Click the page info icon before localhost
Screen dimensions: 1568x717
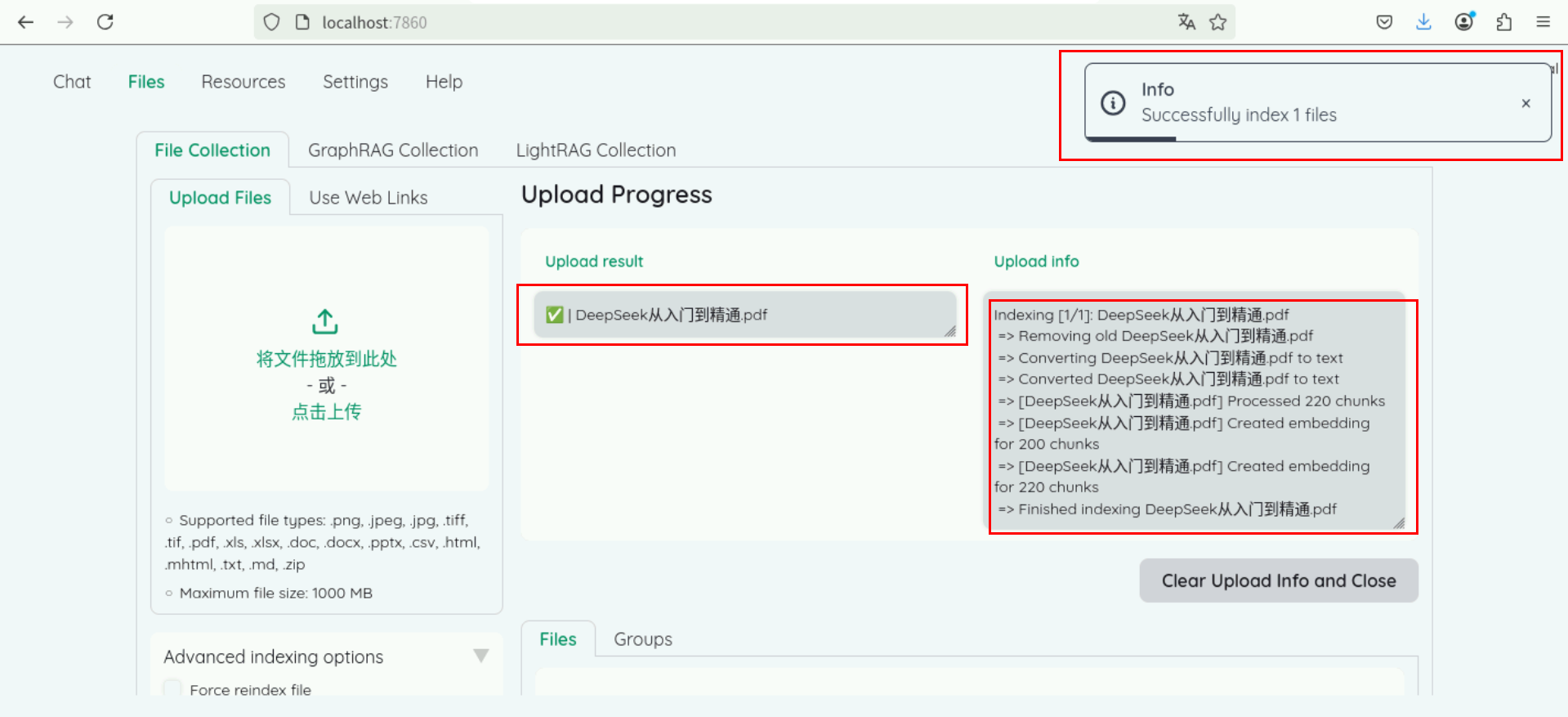coord(302,22)
